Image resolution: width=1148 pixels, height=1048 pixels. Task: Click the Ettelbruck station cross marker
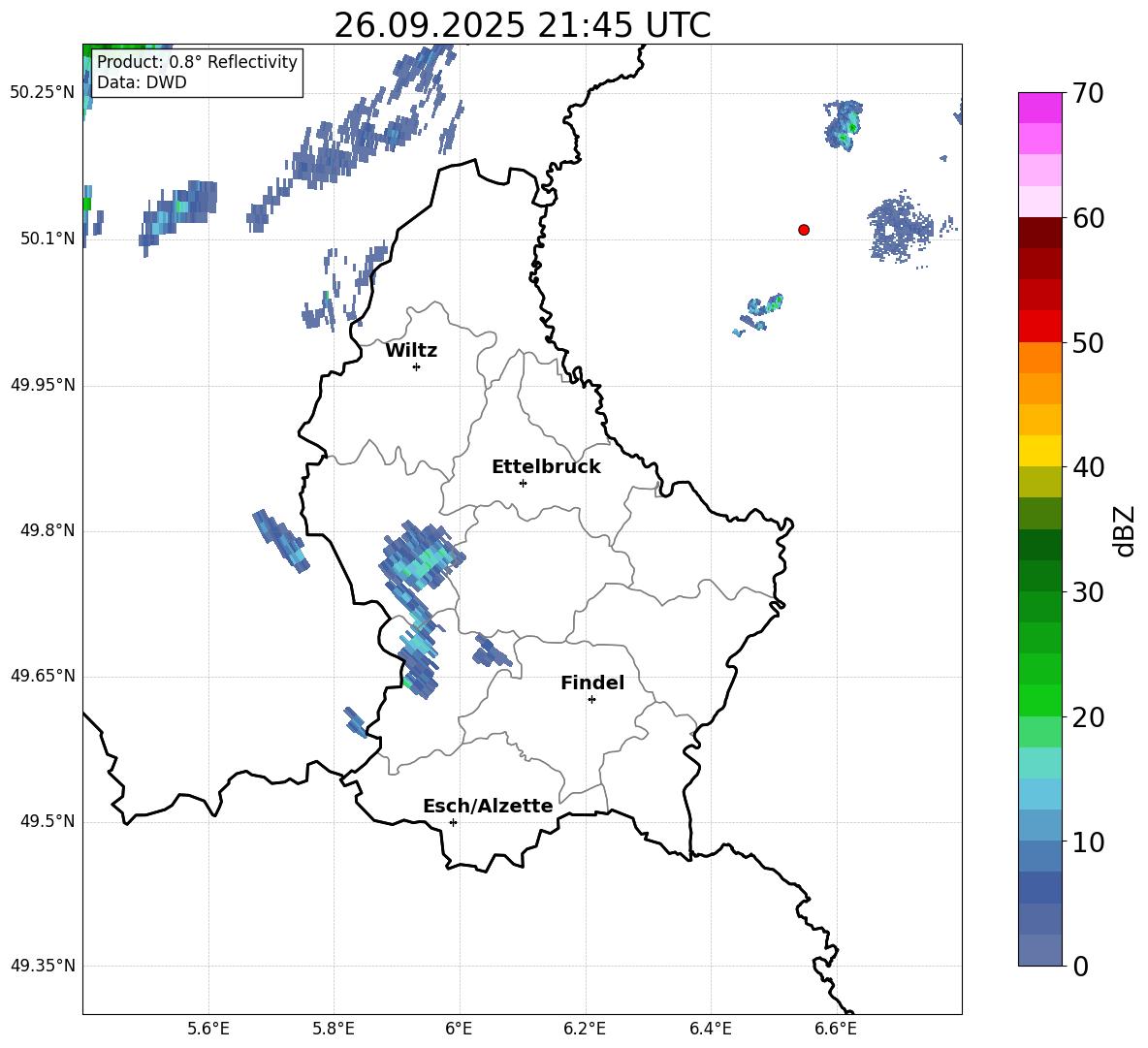pyautogui.click(x=523, y=483)
